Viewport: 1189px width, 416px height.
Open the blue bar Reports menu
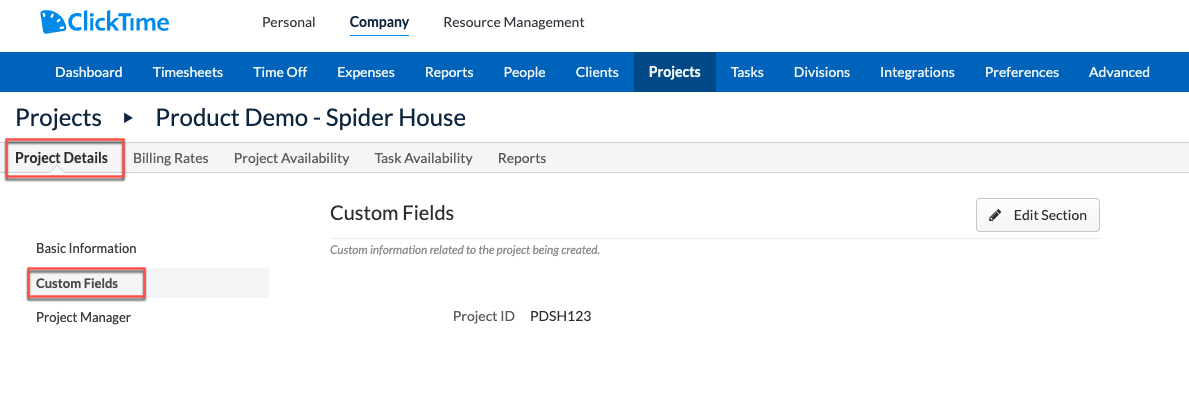click(x=449, y=72)
